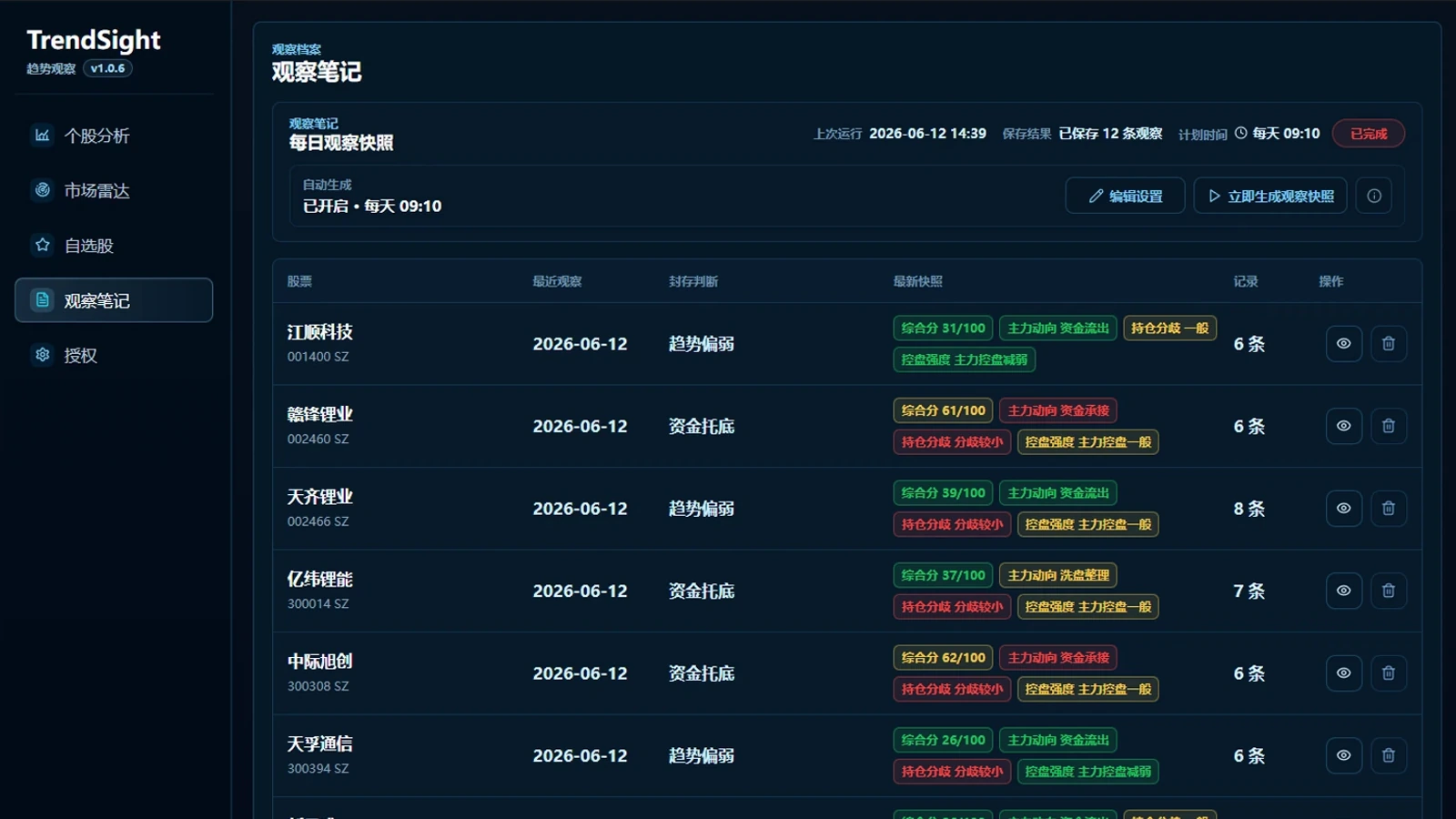Click the 综合分 61/100 tag
This screenshot has height=819, width=1456.
coord(943,410)
